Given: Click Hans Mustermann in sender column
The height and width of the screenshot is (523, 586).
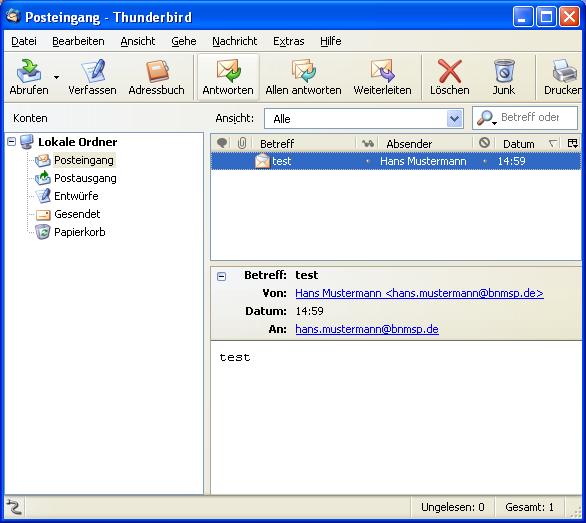Looking at the screenshot, I should click(423, 161).
